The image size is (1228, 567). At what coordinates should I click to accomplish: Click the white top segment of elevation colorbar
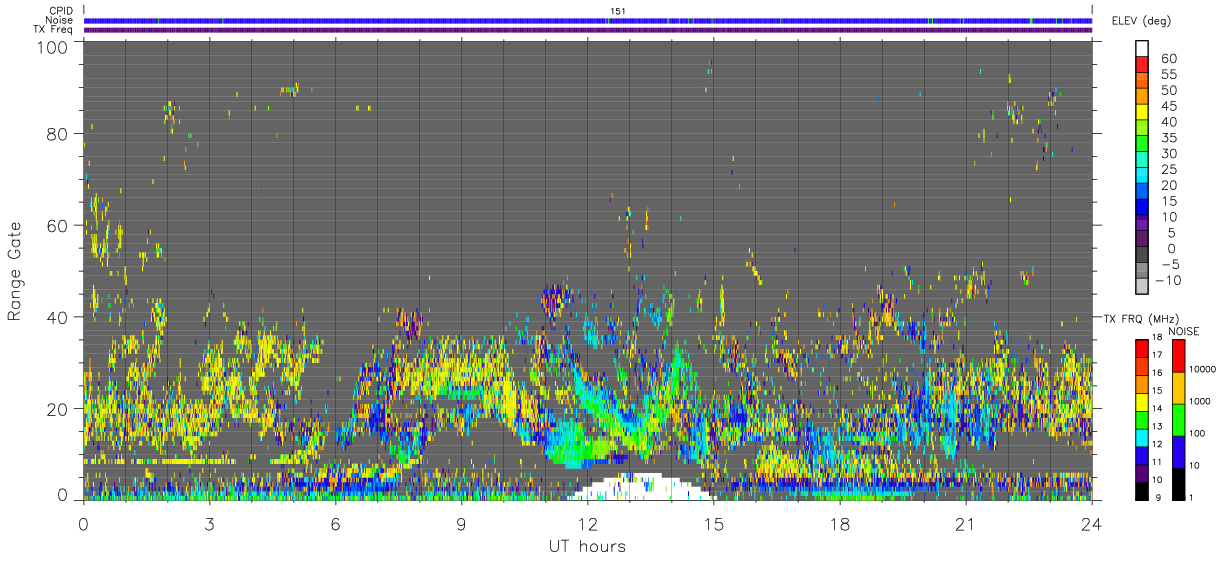[x=1142, y=47]
